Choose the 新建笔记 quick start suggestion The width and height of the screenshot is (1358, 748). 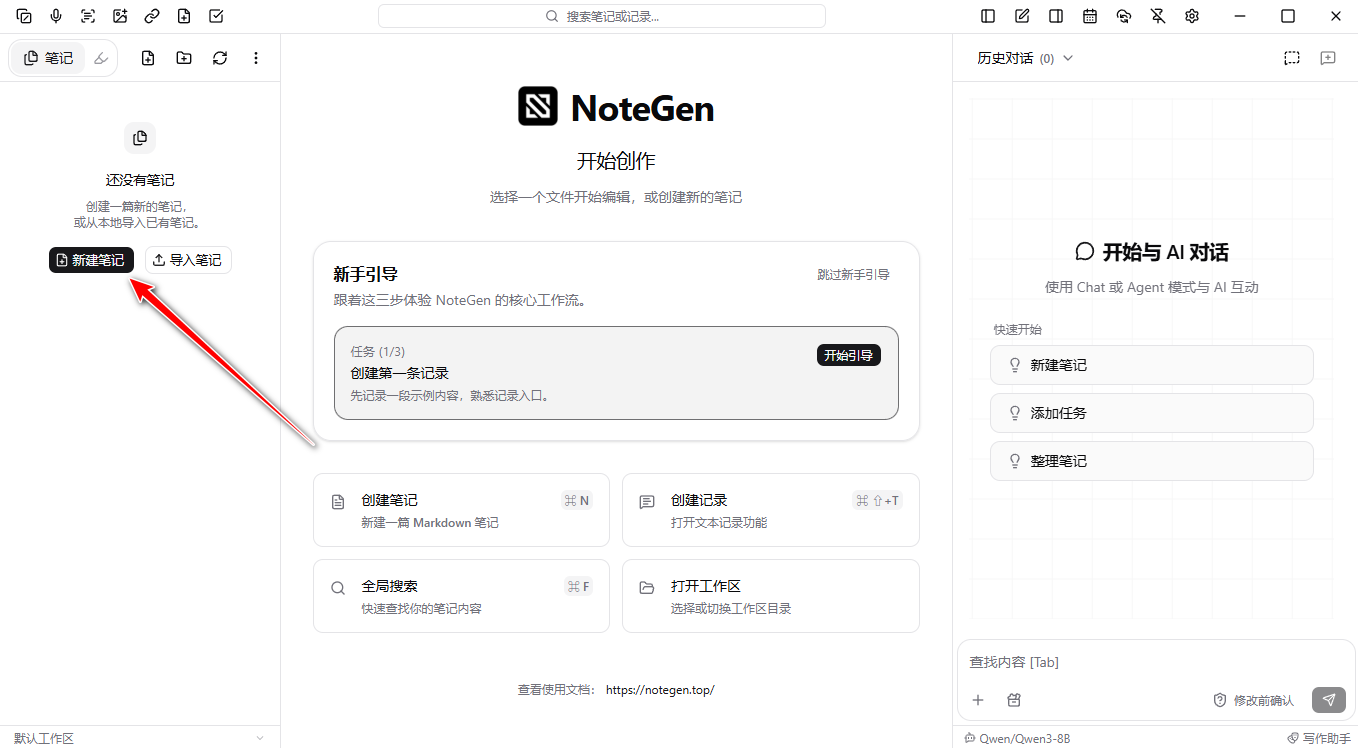1152,365
